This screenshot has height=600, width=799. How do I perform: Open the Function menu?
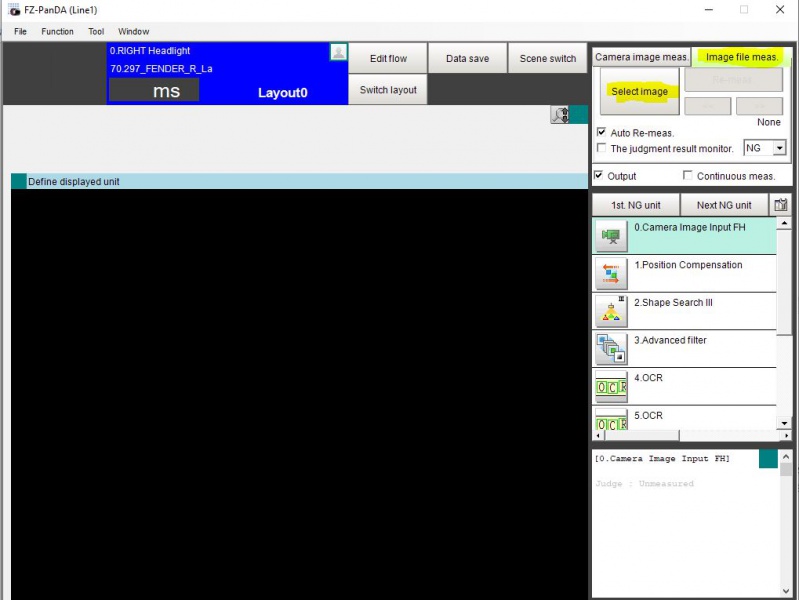point(57,32)
